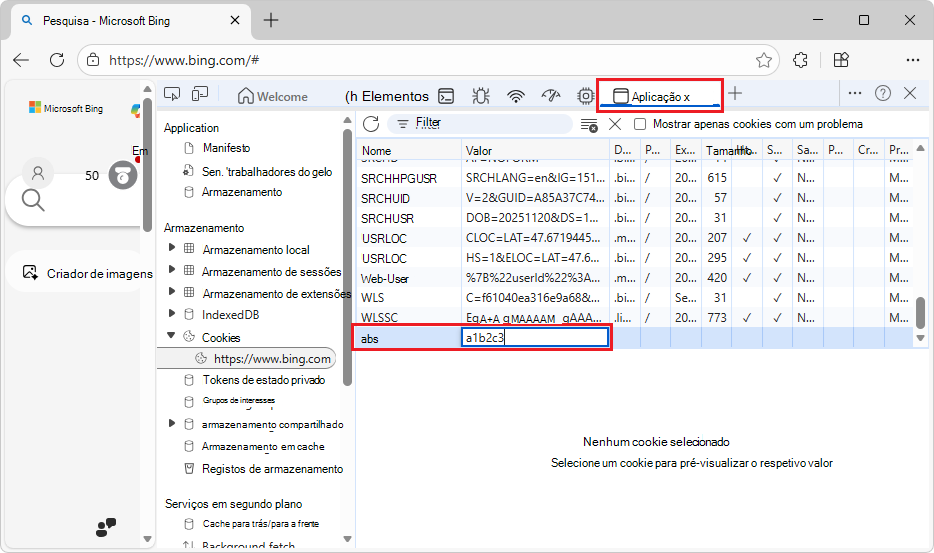Select Grupos de interesses item
Image resolution: width=934 pixels, height=553 pixels.
click(x=238, y=400)
